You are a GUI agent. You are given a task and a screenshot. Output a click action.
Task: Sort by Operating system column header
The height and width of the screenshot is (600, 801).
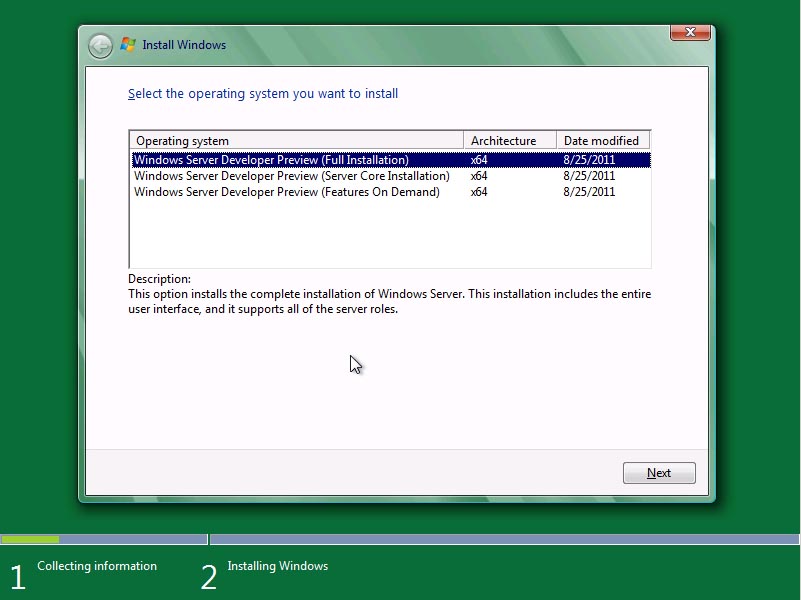(x=296, y=141)
